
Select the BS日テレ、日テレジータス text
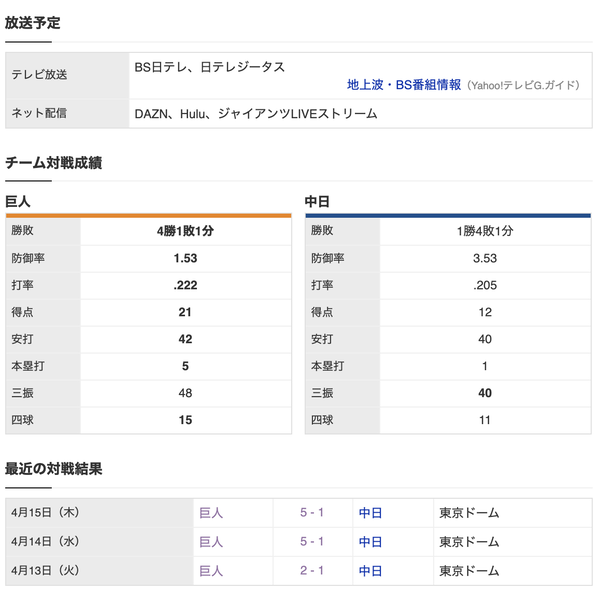point(210,67)
